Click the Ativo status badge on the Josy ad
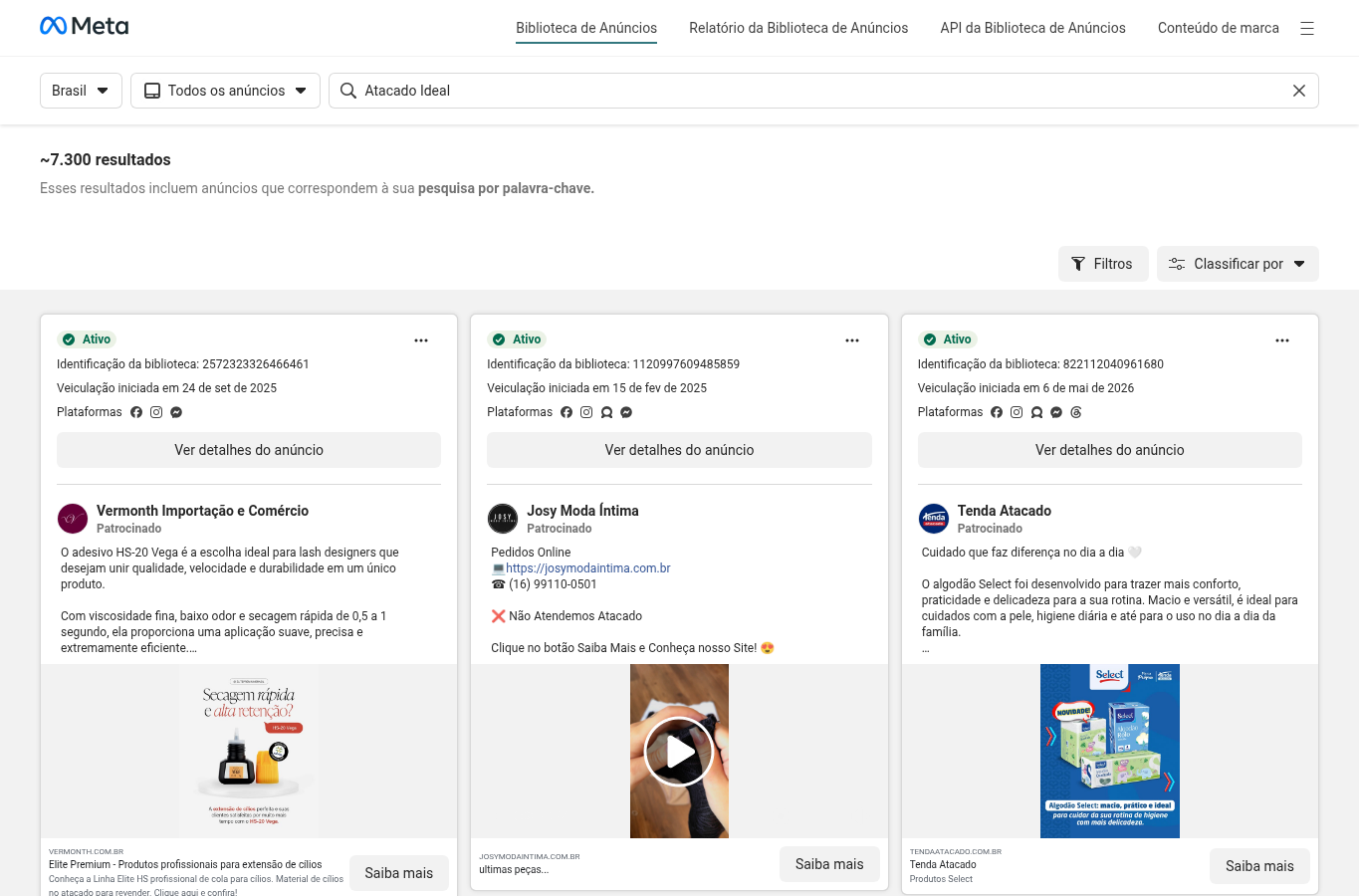The height and width of the screenshot is (896, 1359). tap(517, 339)
